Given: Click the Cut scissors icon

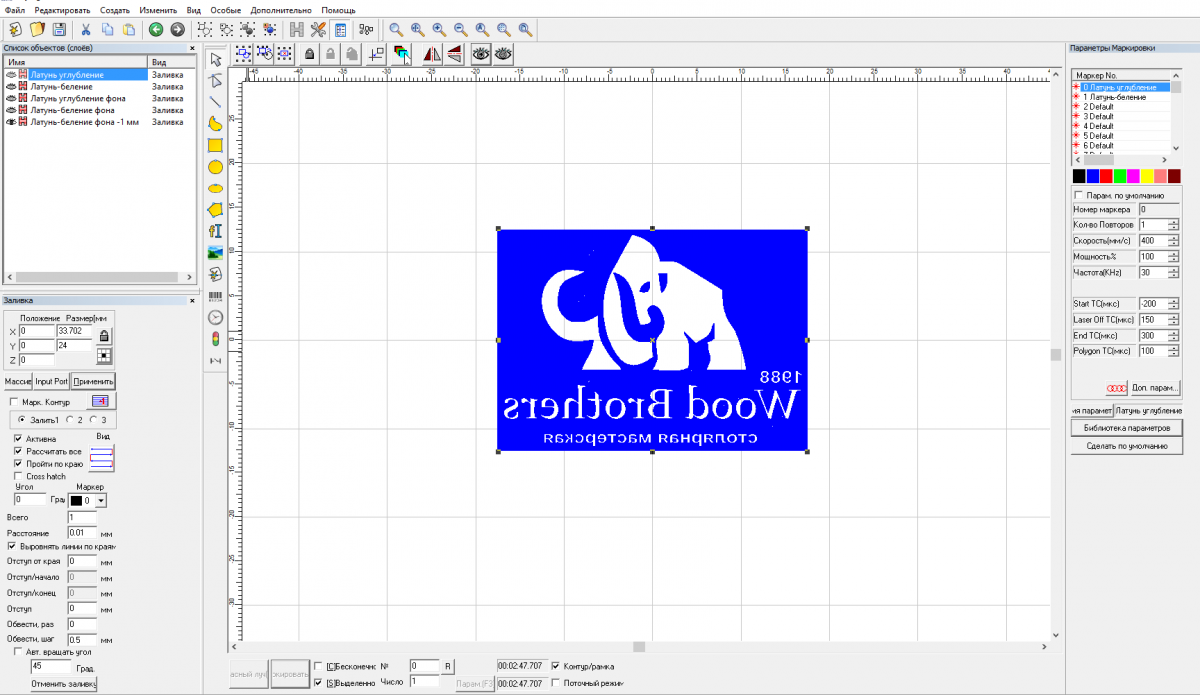Looking at the screenshot, I should (x=86, y=30).
